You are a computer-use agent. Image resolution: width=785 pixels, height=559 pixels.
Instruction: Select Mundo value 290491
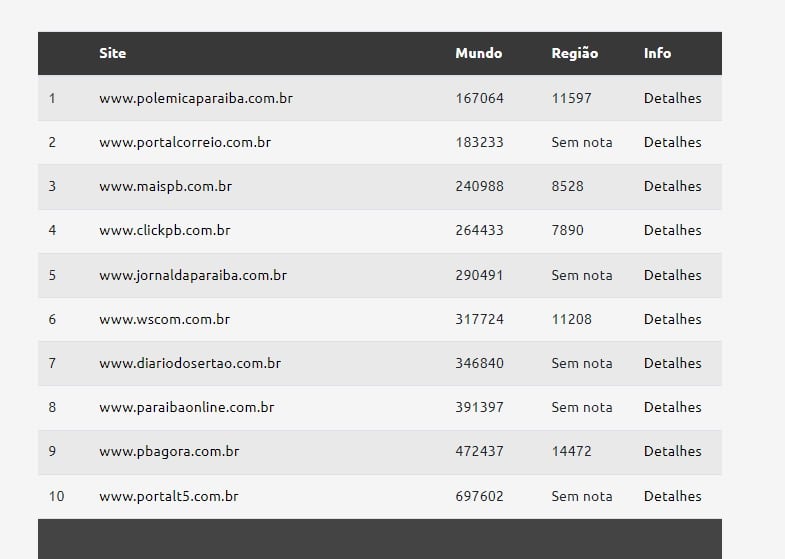click(479, 275)
